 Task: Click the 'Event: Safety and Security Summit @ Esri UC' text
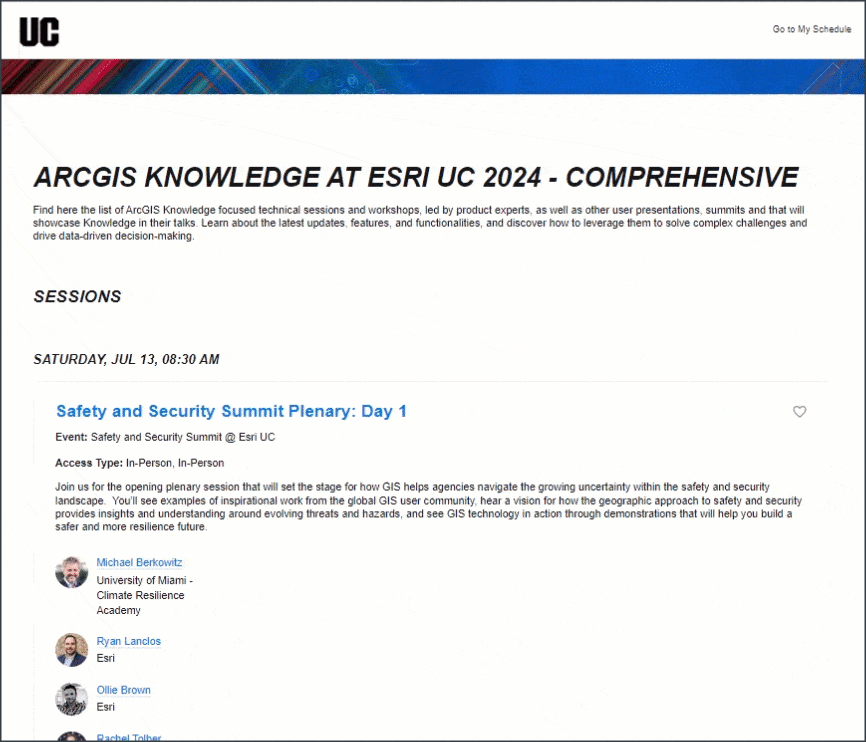tap(165, 437)
